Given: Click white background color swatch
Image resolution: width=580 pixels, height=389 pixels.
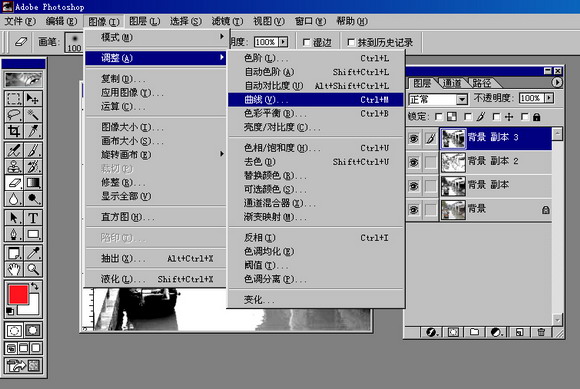Looking at the screenshot, I should pos(33,309).
